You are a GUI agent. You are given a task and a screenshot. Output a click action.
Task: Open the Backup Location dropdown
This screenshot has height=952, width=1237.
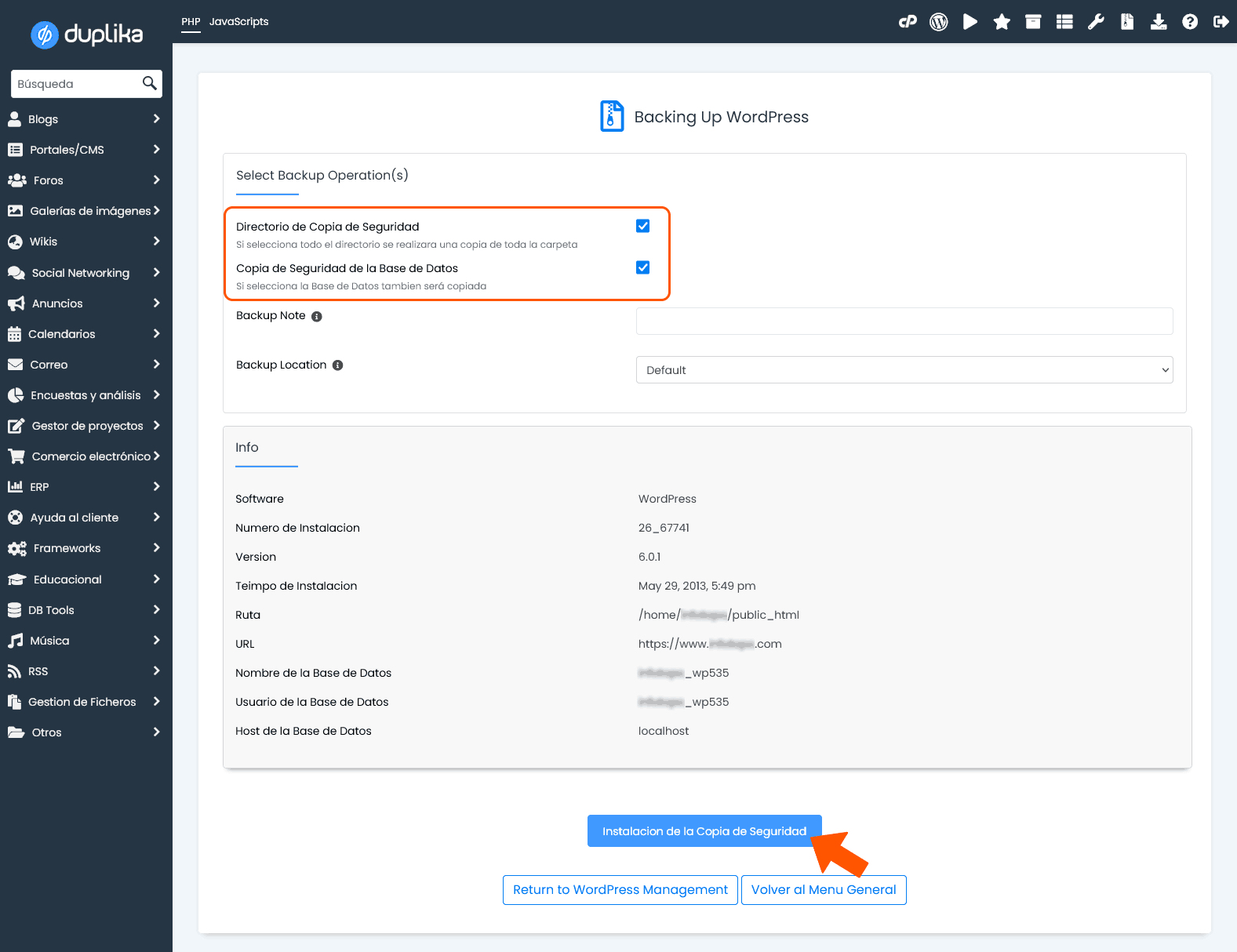pos(904,370)
